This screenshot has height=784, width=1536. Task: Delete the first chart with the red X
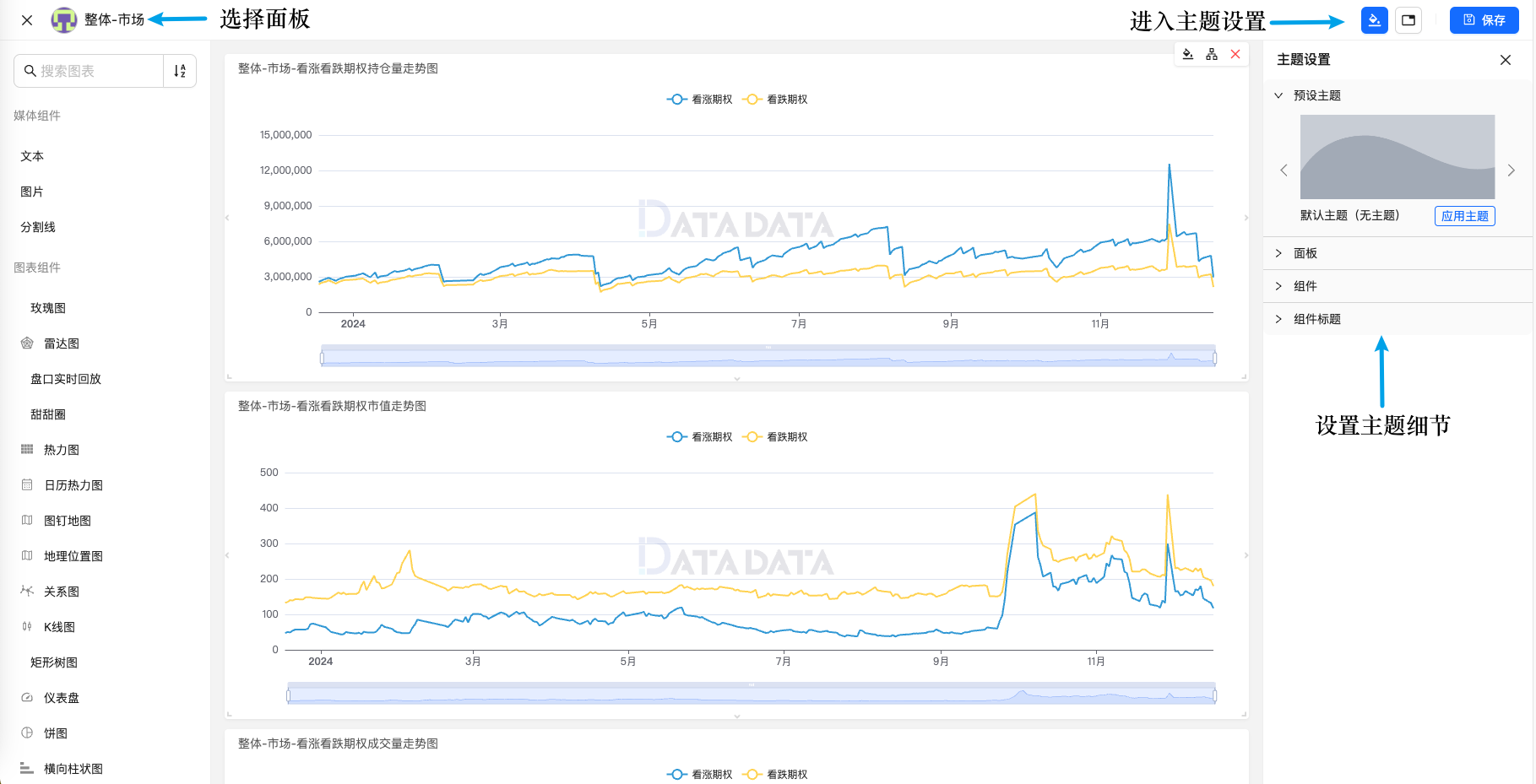[x=1235, y=54]
